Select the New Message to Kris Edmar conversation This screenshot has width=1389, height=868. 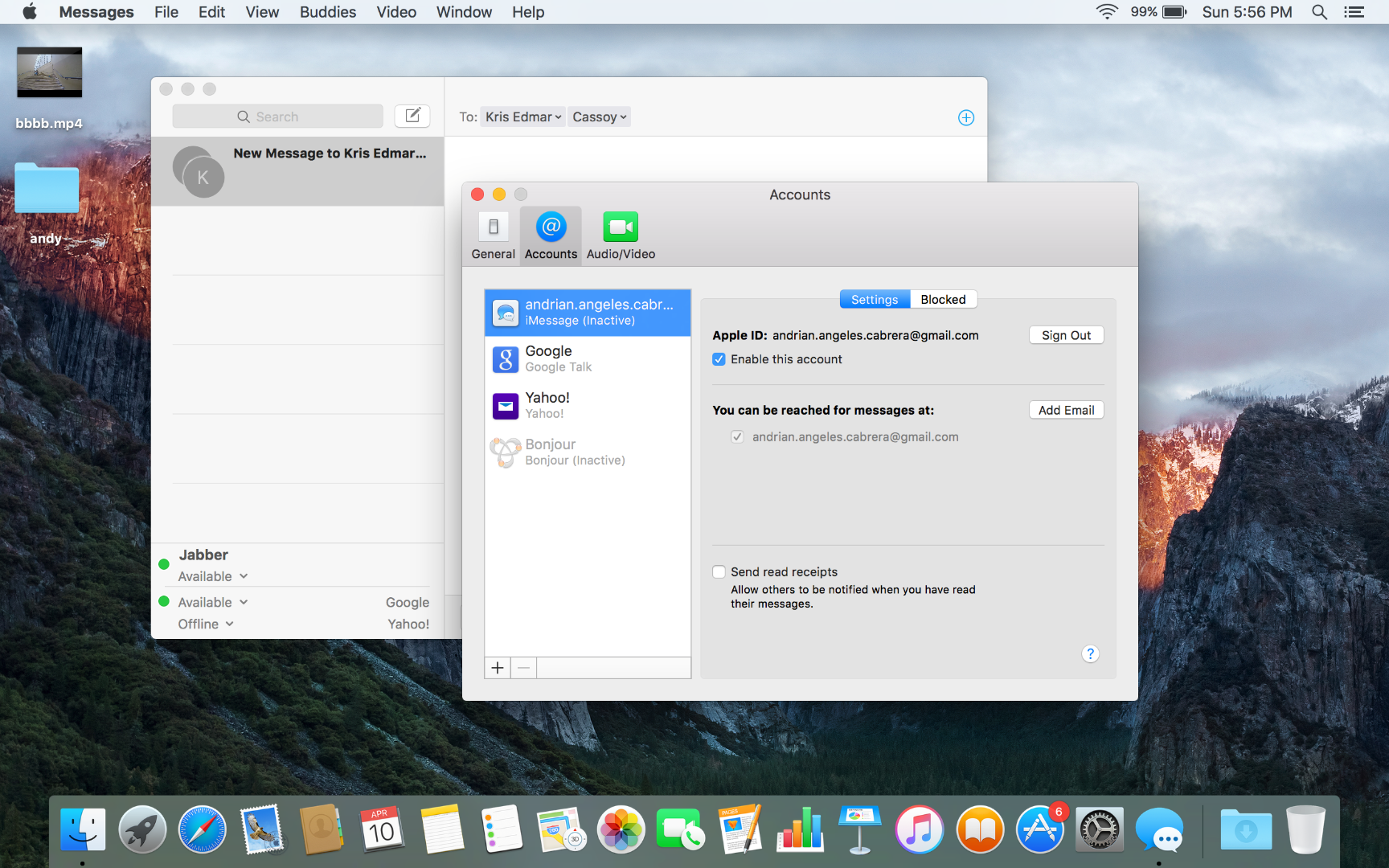coord(297,171)
